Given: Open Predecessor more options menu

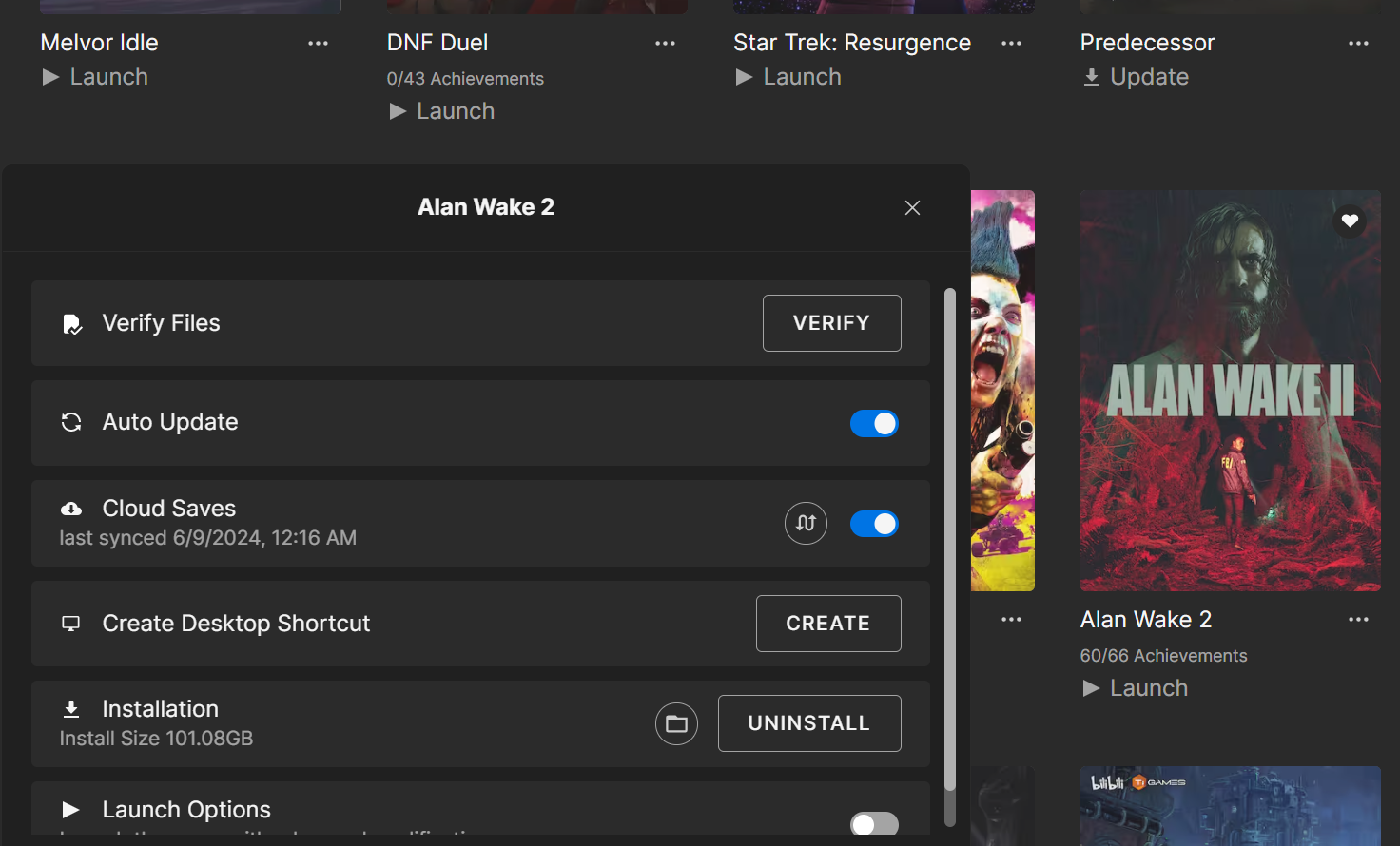Looking at the screenshot, I should tap(1358, 44).
